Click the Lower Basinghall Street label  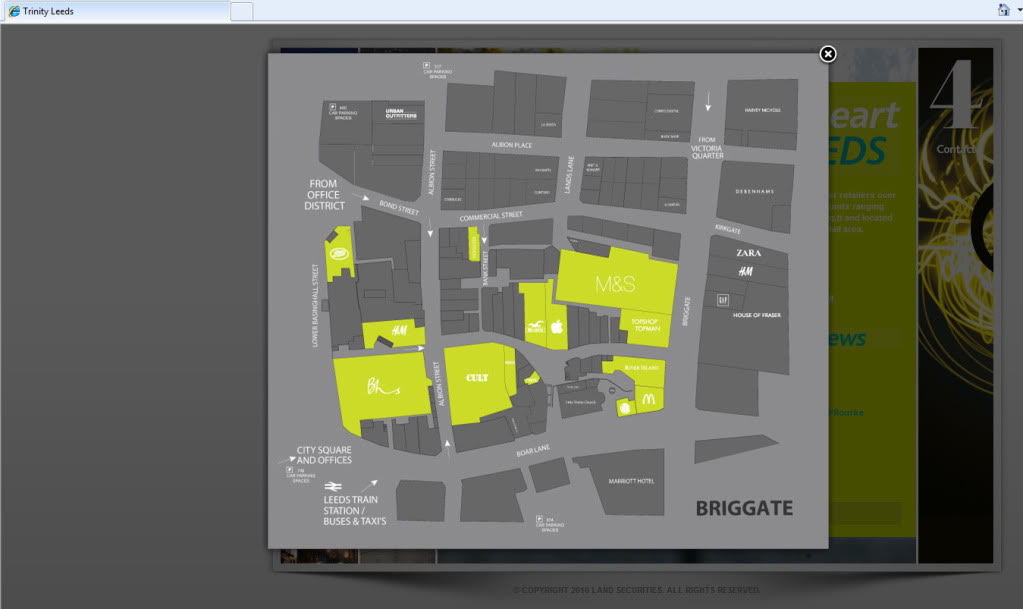(x=315, y=305)
